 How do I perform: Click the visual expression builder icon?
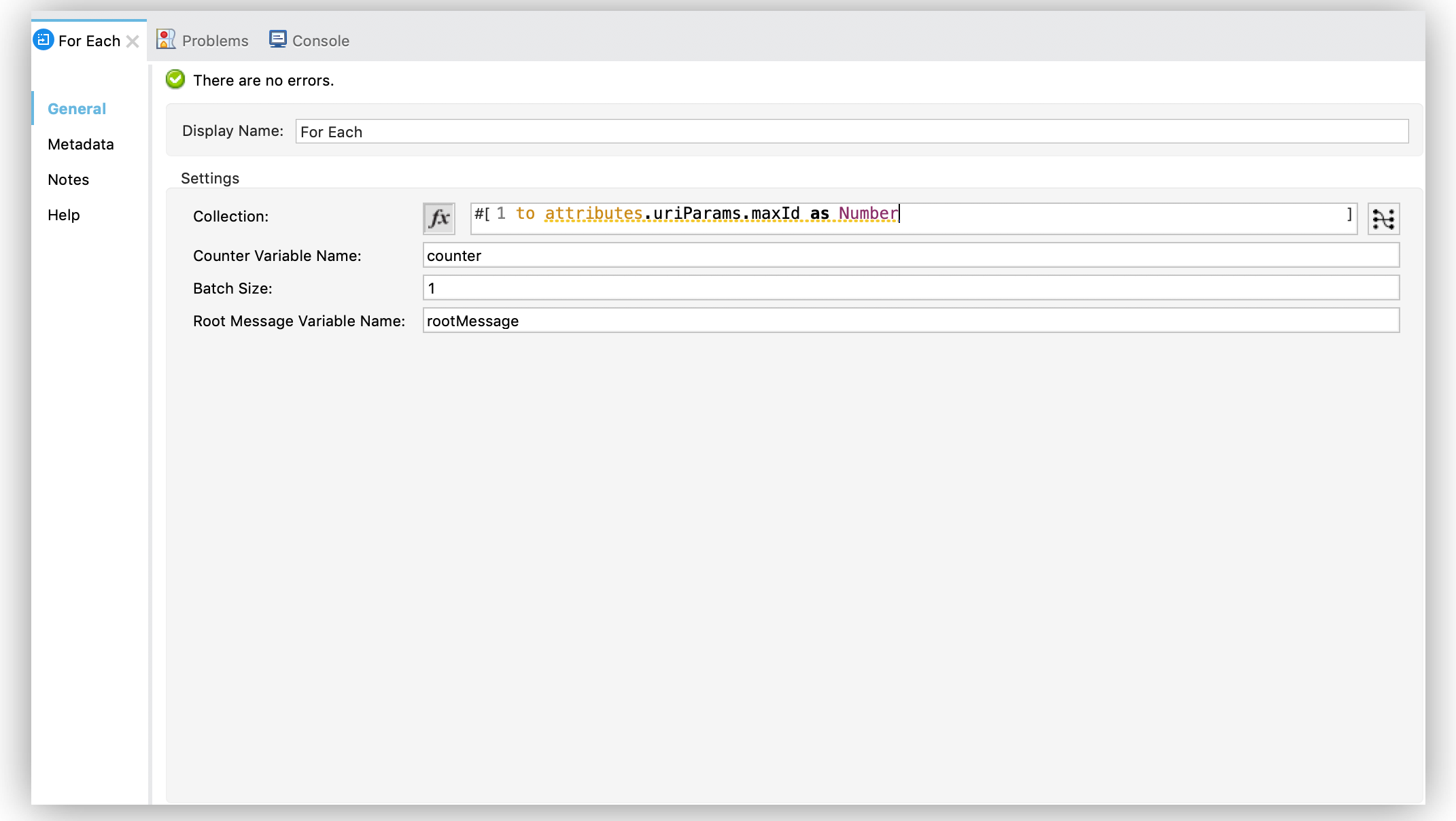(1385, 218)
